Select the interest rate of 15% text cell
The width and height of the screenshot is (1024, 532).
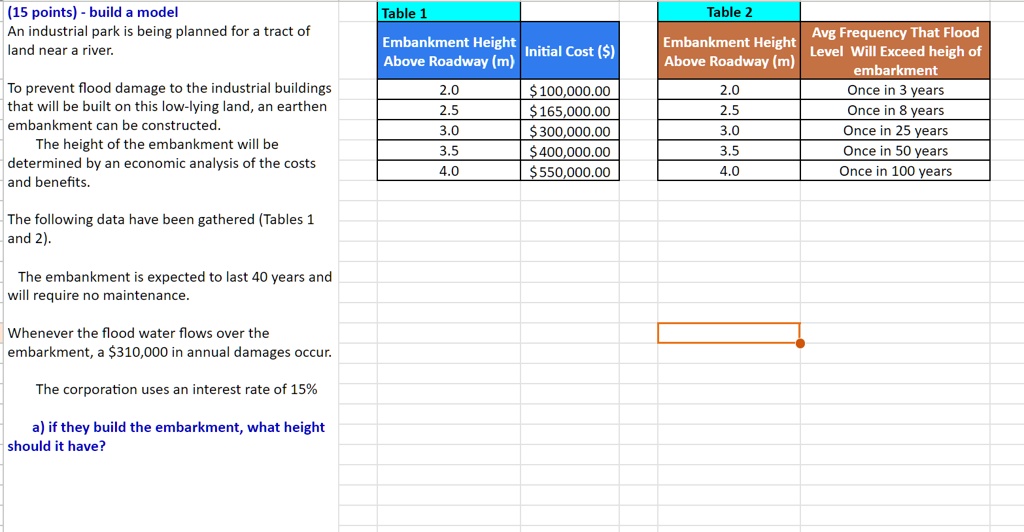[176, 389]
